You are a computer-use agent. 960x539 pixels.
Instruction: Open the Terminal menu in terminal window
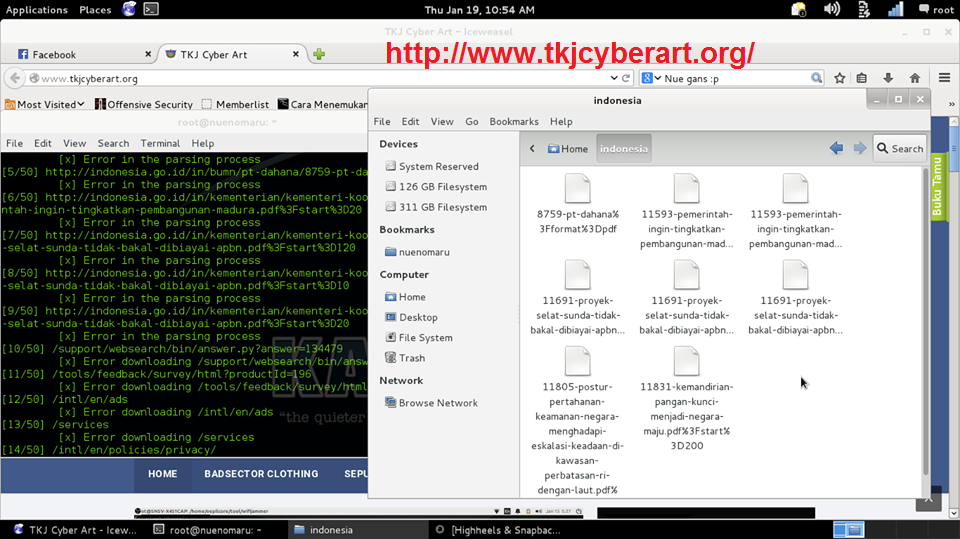click(160, 143)
